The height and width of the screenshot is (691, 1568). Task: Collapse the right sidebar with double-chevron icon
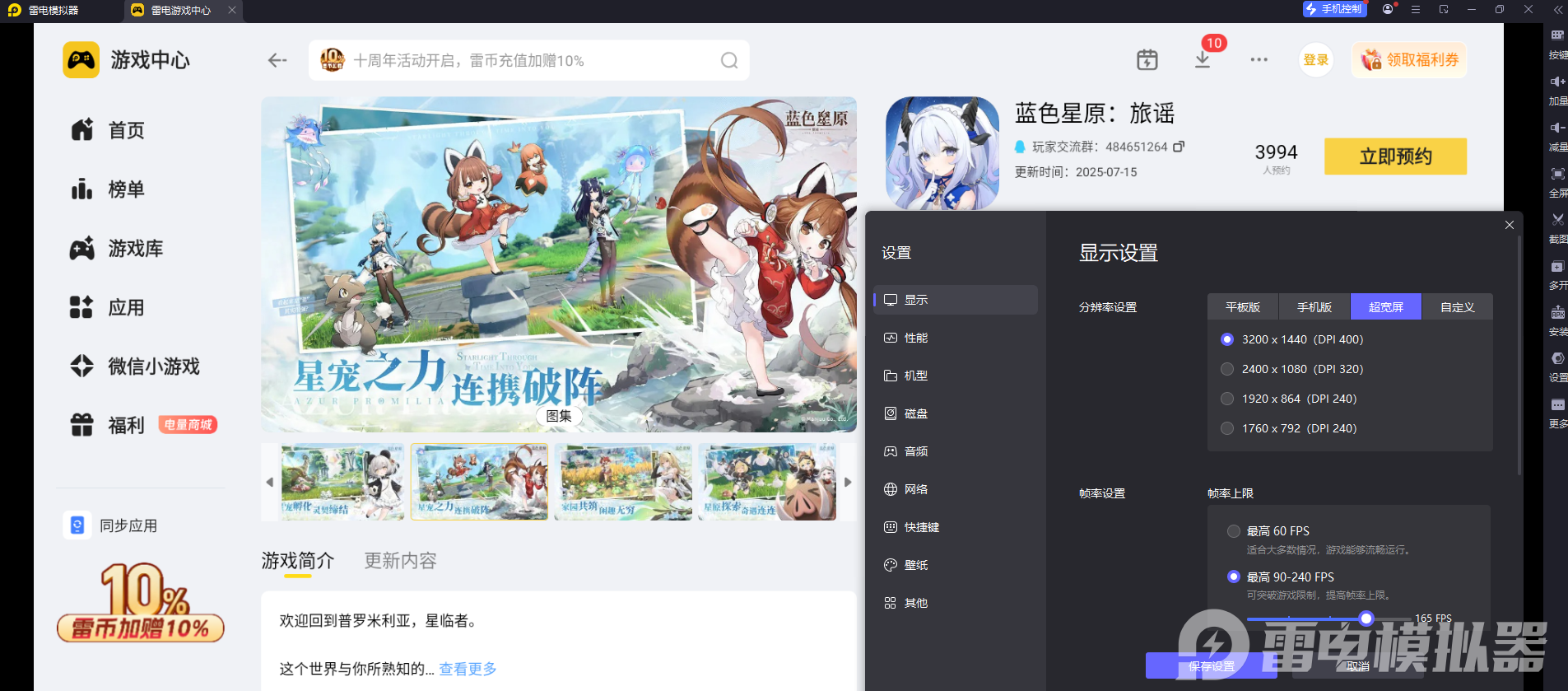(1557, 10)
